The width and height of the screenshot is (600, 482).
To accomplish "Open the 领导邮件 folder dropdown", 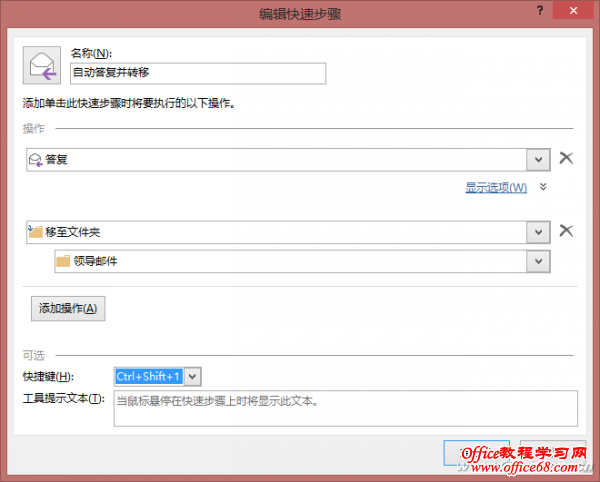I will click(x=538, y=261).
